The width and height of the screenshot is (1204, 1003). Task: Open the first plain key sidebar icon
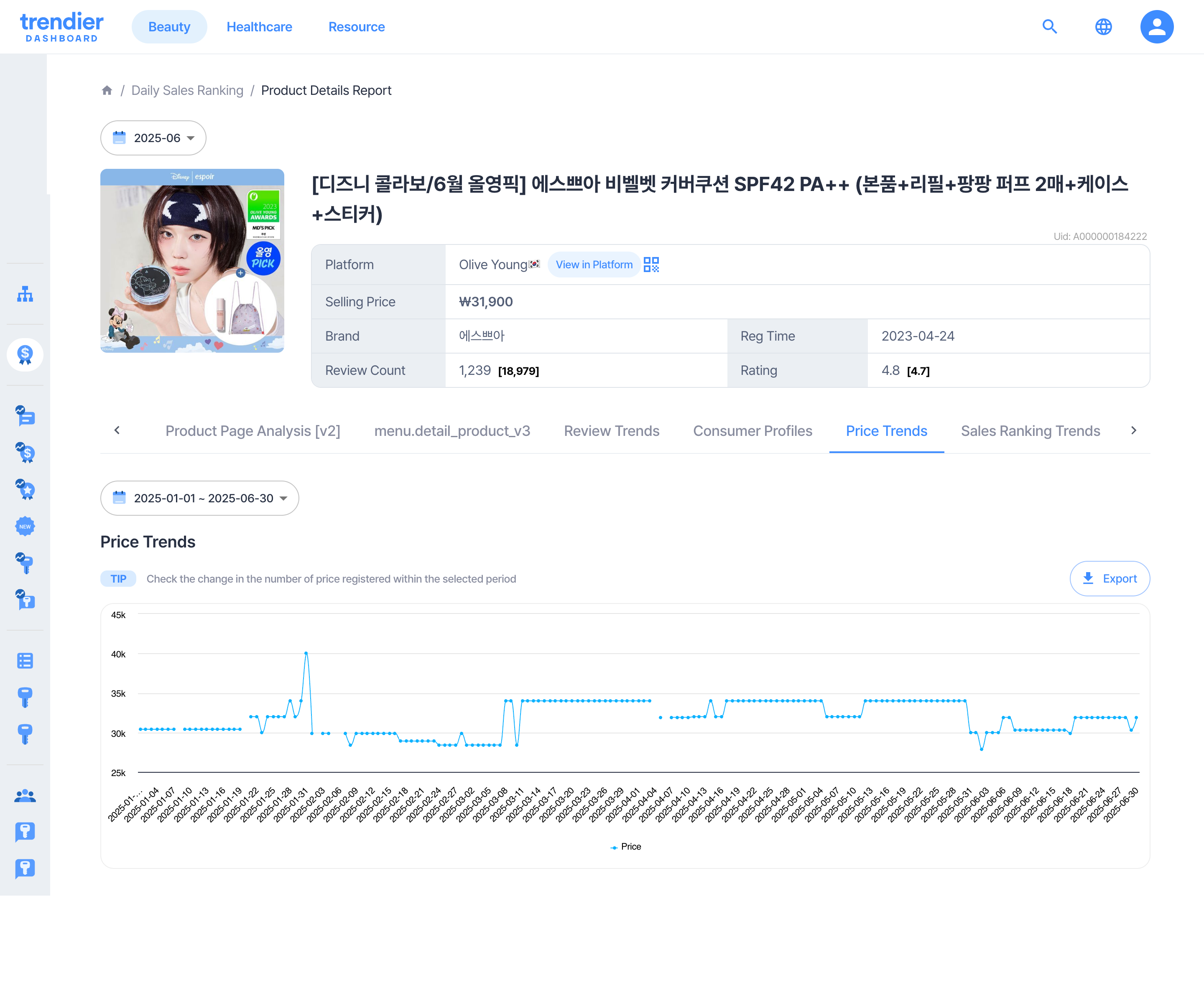(x=25, y=697)
